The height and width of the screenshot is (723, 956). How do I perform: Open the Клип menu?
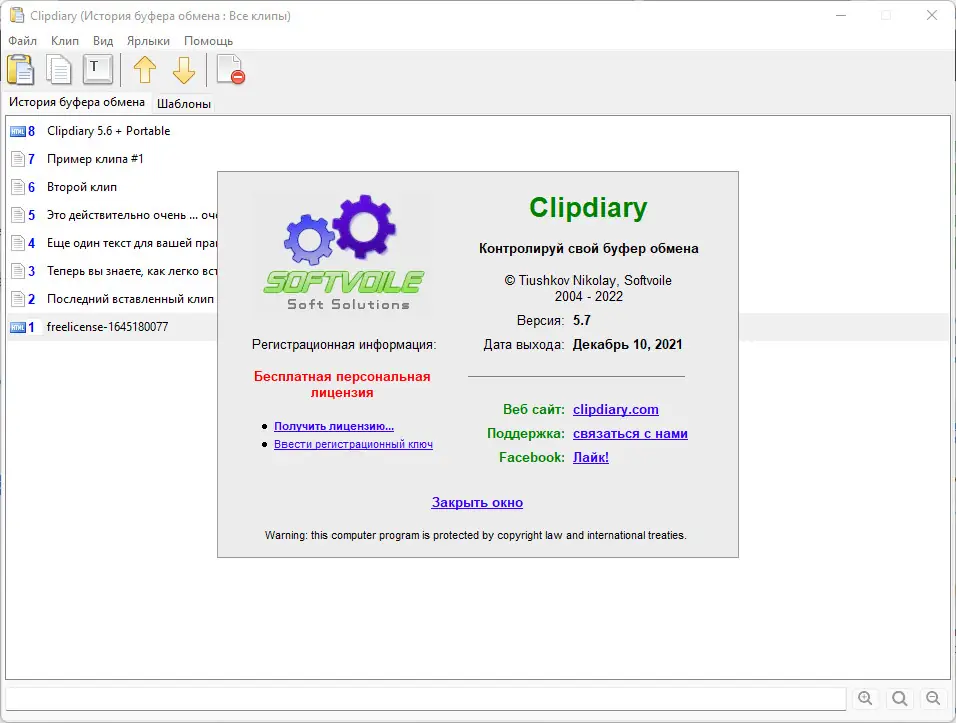tap(65, 41)
